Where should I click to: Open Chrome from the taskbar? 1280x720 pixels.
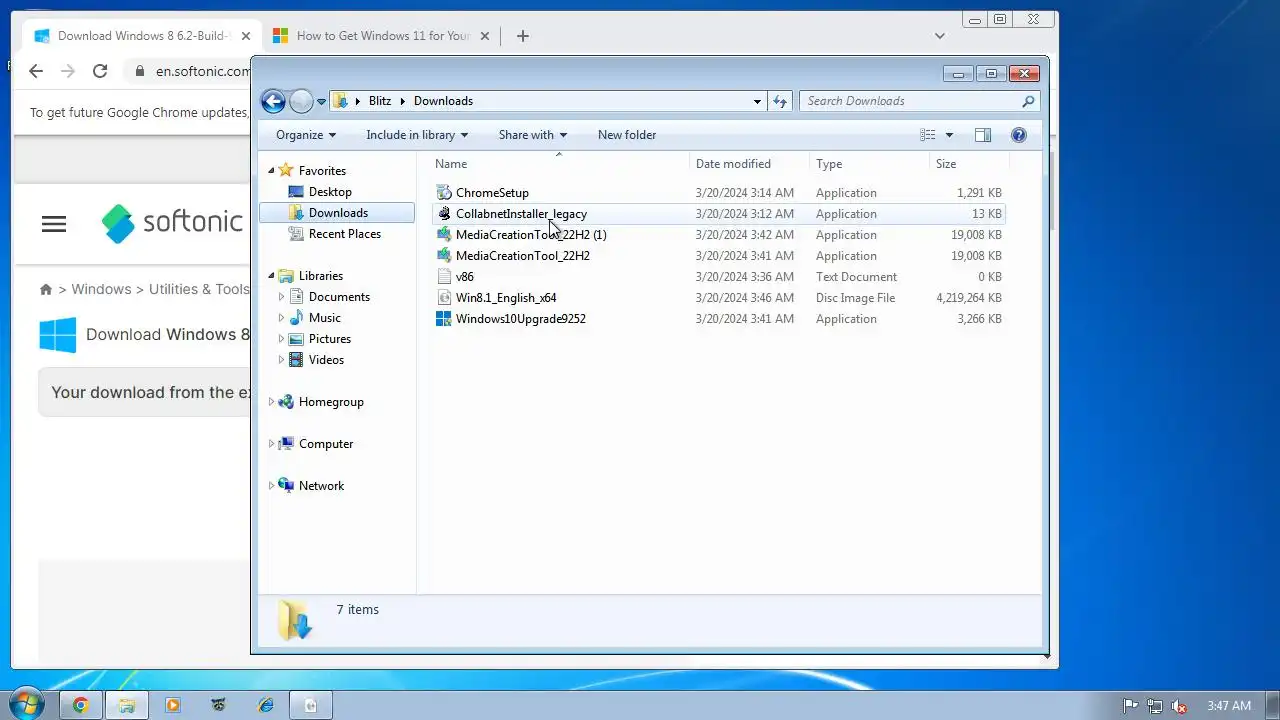[x=80, y=705]
